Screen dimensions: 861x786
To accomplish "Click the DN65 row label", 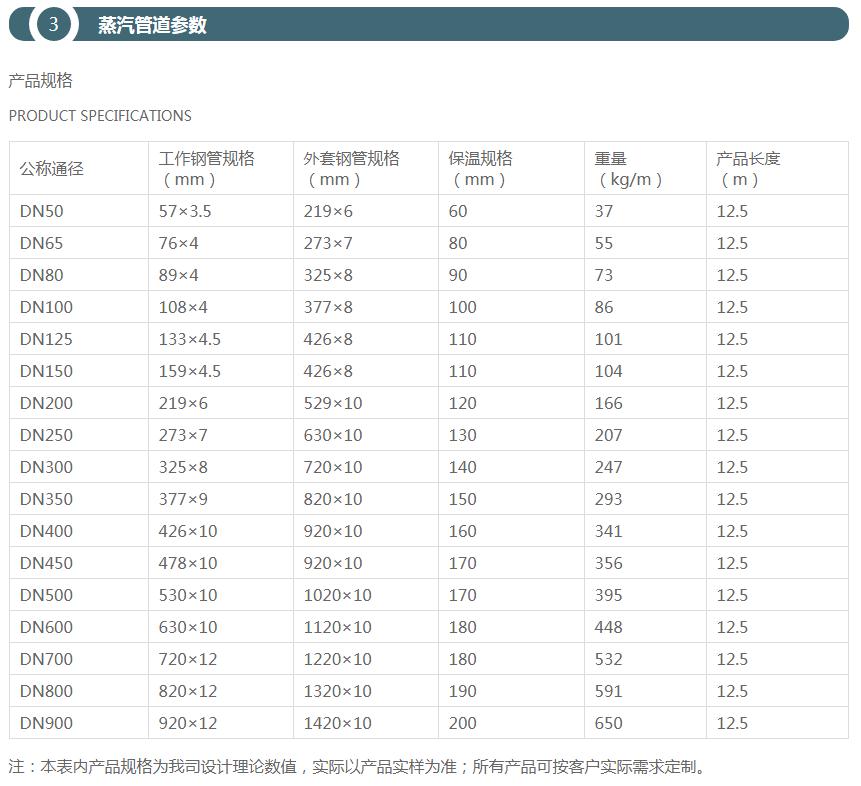I will coord(42,243).
